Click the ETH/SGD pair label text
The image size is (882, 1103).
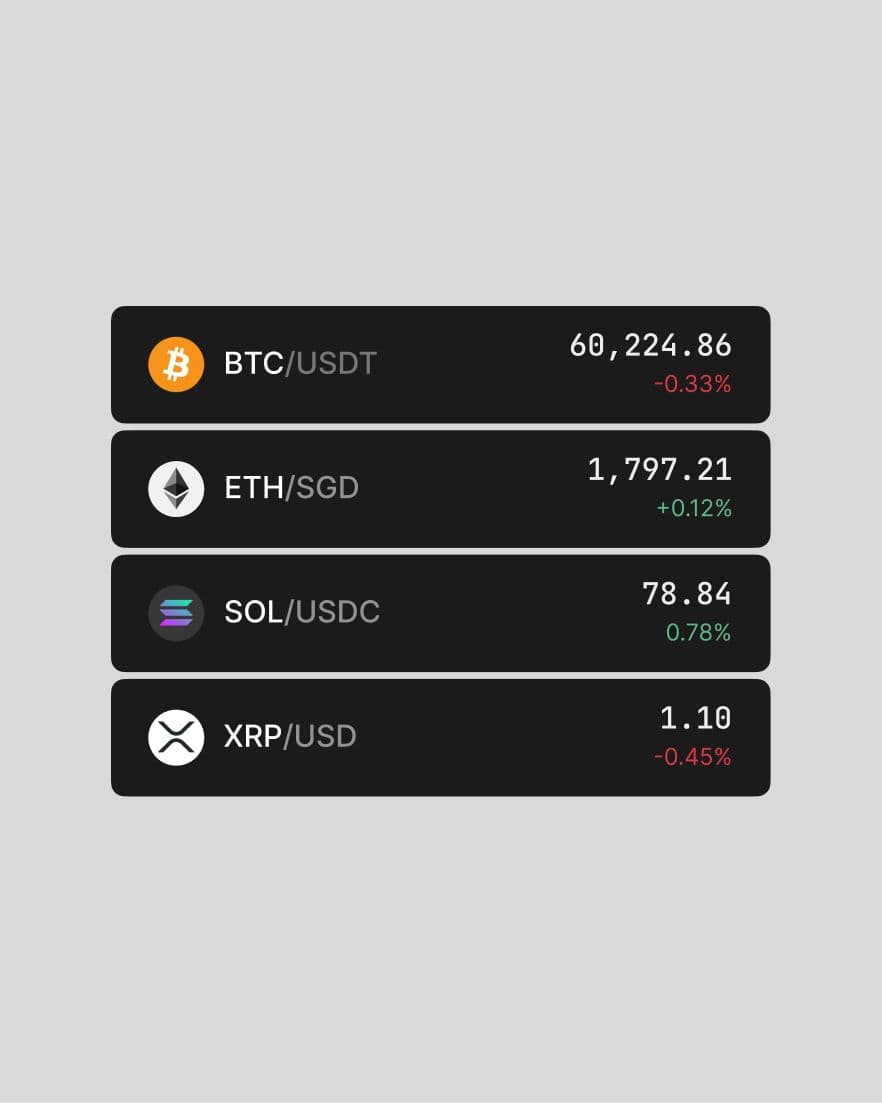(x=292, y=487)
